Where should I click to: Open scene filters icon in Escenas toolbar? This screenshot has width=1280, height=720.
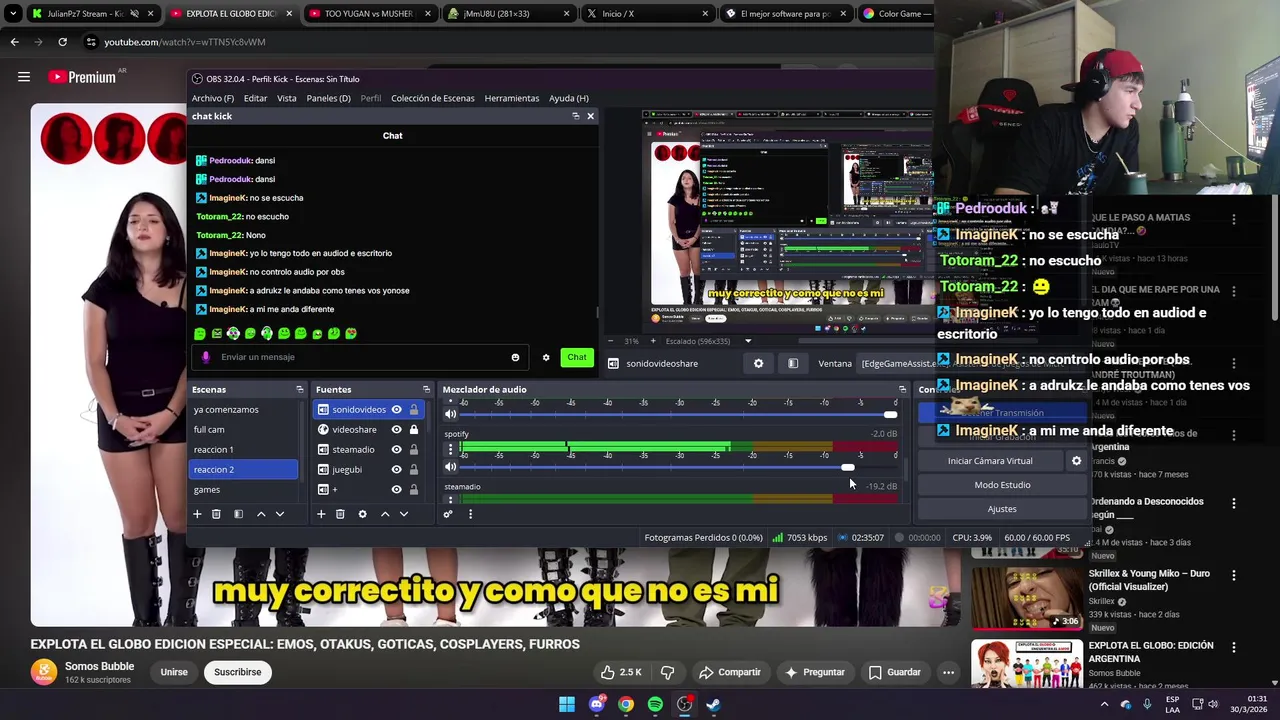click(238, 514)
